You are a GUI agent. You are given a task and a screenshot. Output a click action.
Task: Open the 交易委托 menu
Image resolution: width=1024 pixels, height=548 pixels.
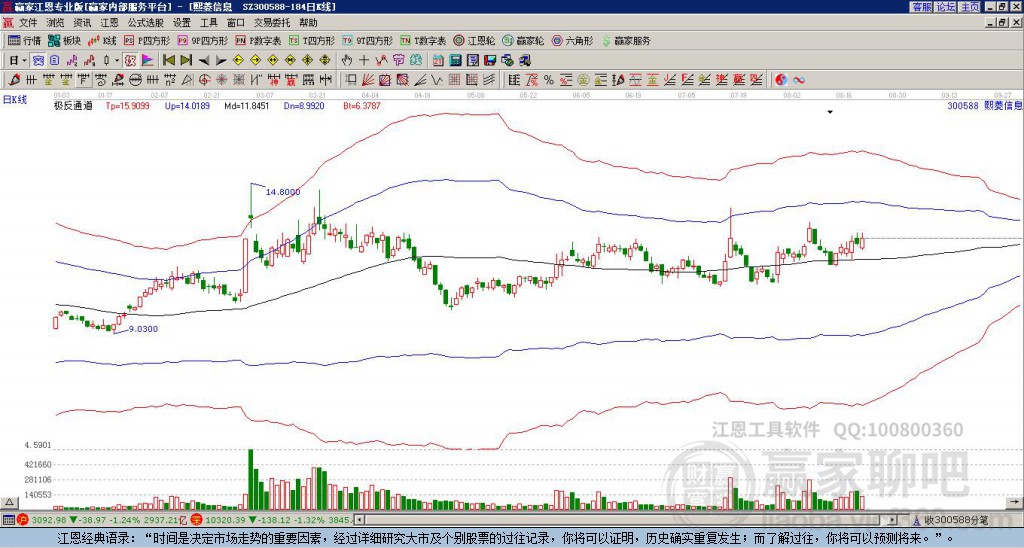point(272,23)
